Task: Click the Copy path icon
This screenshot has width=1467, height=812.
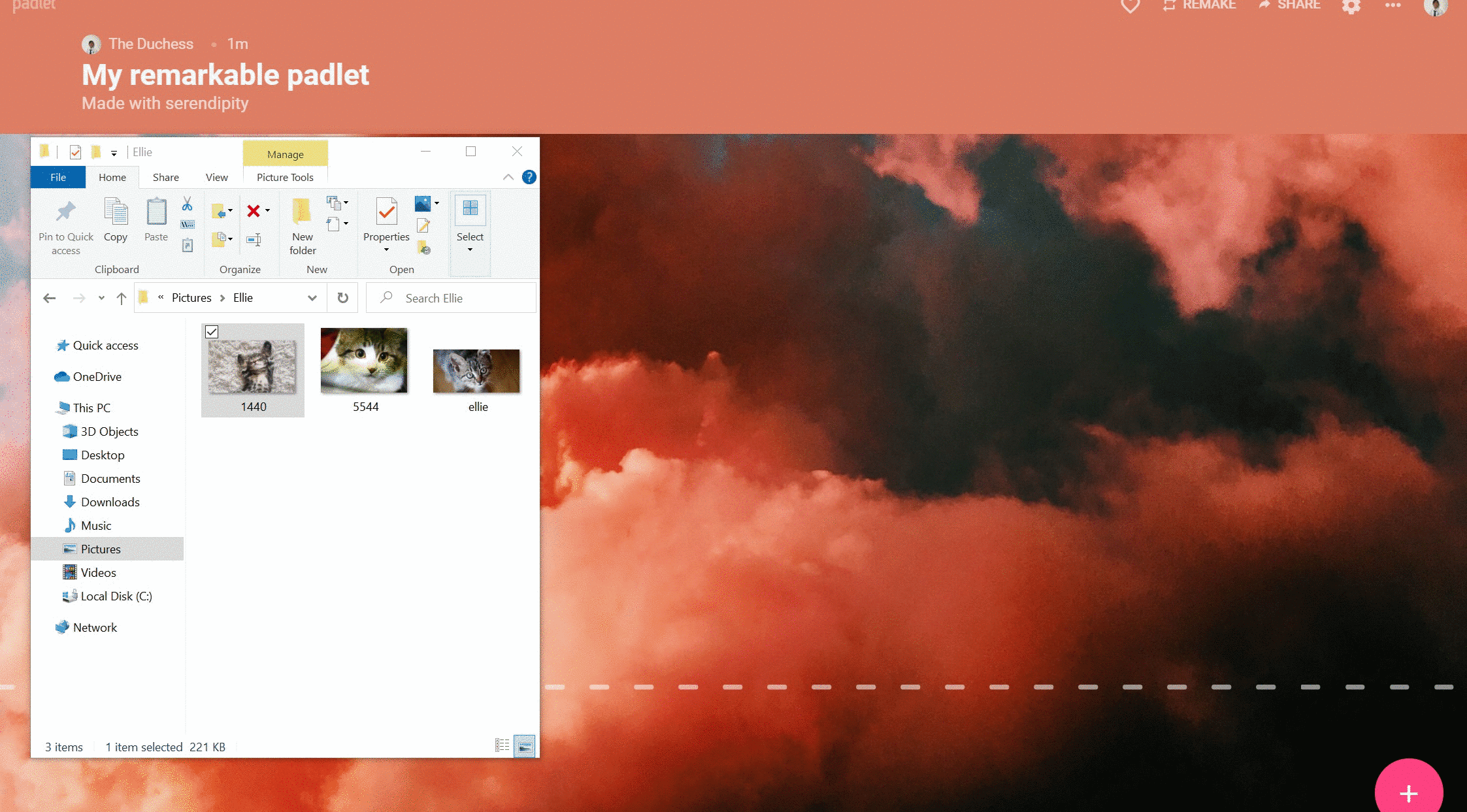Action: pyautogui.click(x=188, y=225)
